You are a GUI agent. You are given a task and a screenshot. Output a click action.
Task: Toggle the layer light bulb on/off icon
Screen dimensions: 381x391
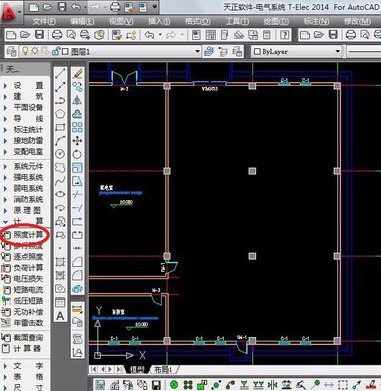coord(25,51)
